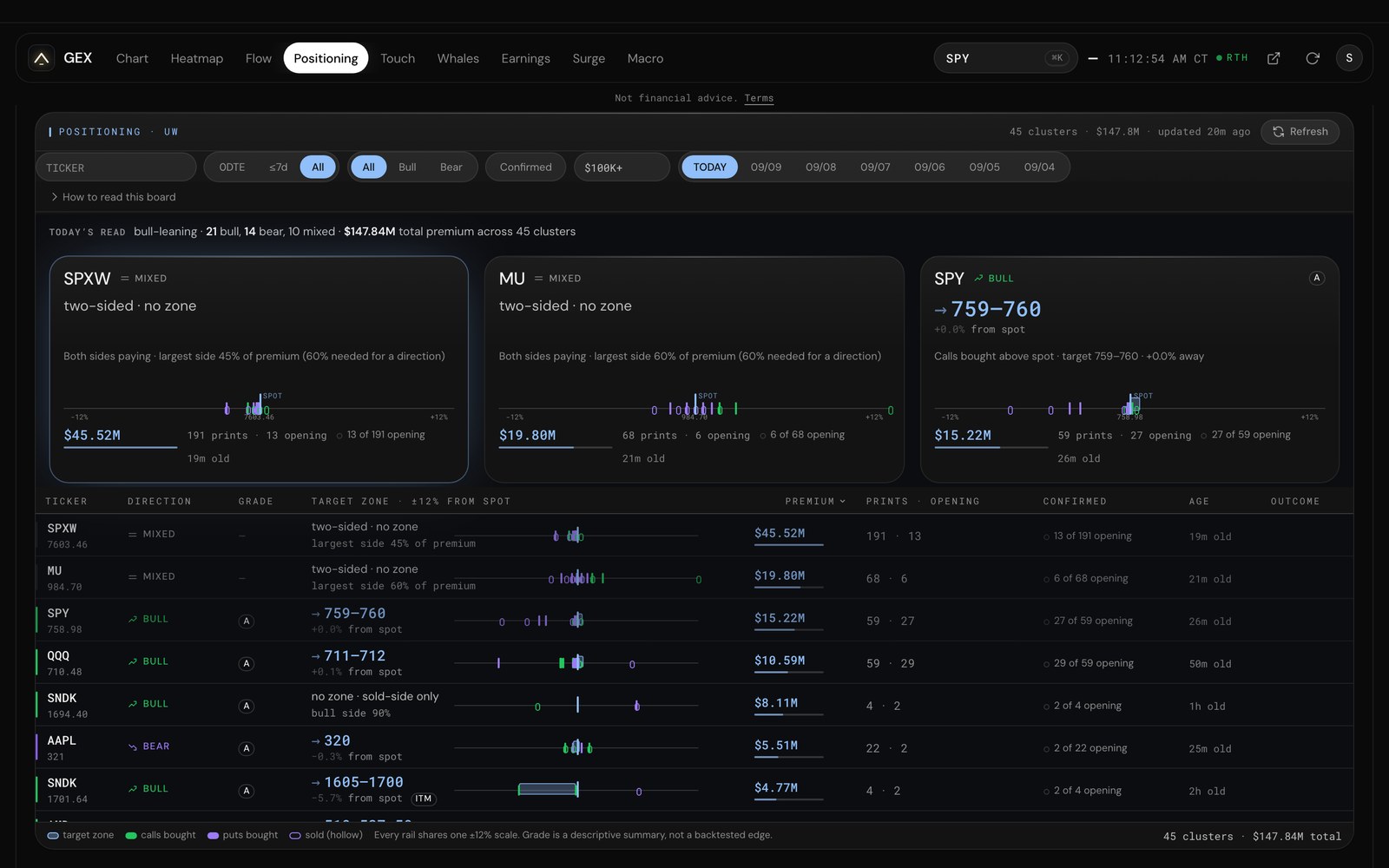Select the All direction filter
The height and width of the screenshot is (868, 1389).
pos(369,167)
